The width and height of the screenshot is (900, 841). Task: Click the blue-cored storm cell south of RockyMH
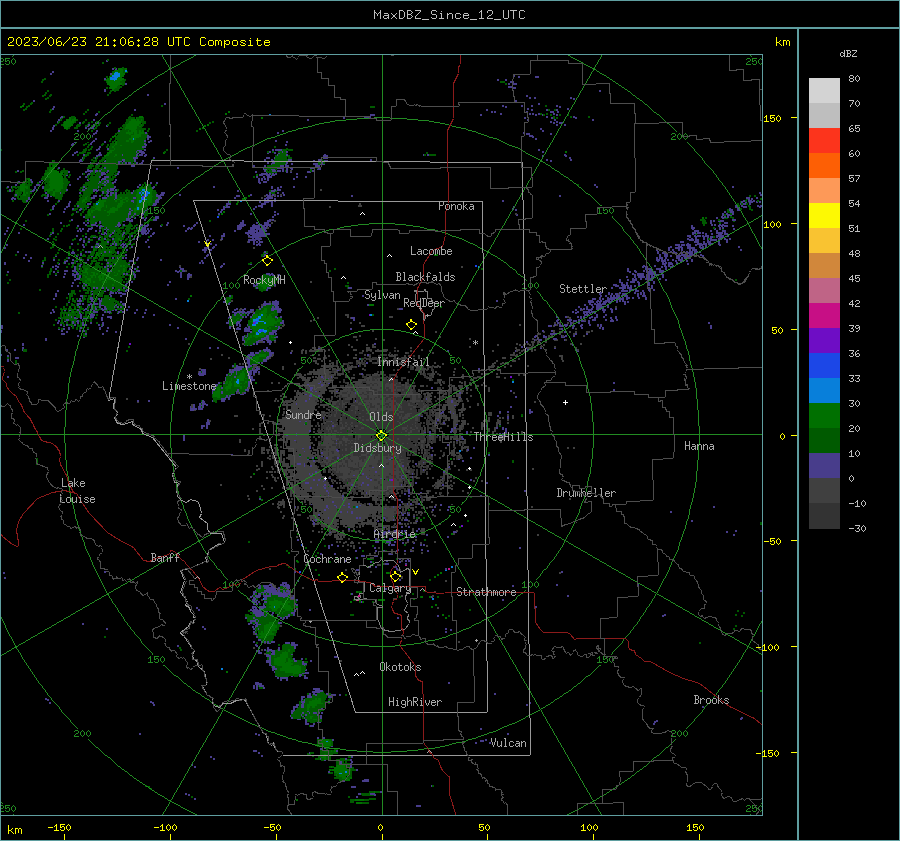(x=263, y=324)
